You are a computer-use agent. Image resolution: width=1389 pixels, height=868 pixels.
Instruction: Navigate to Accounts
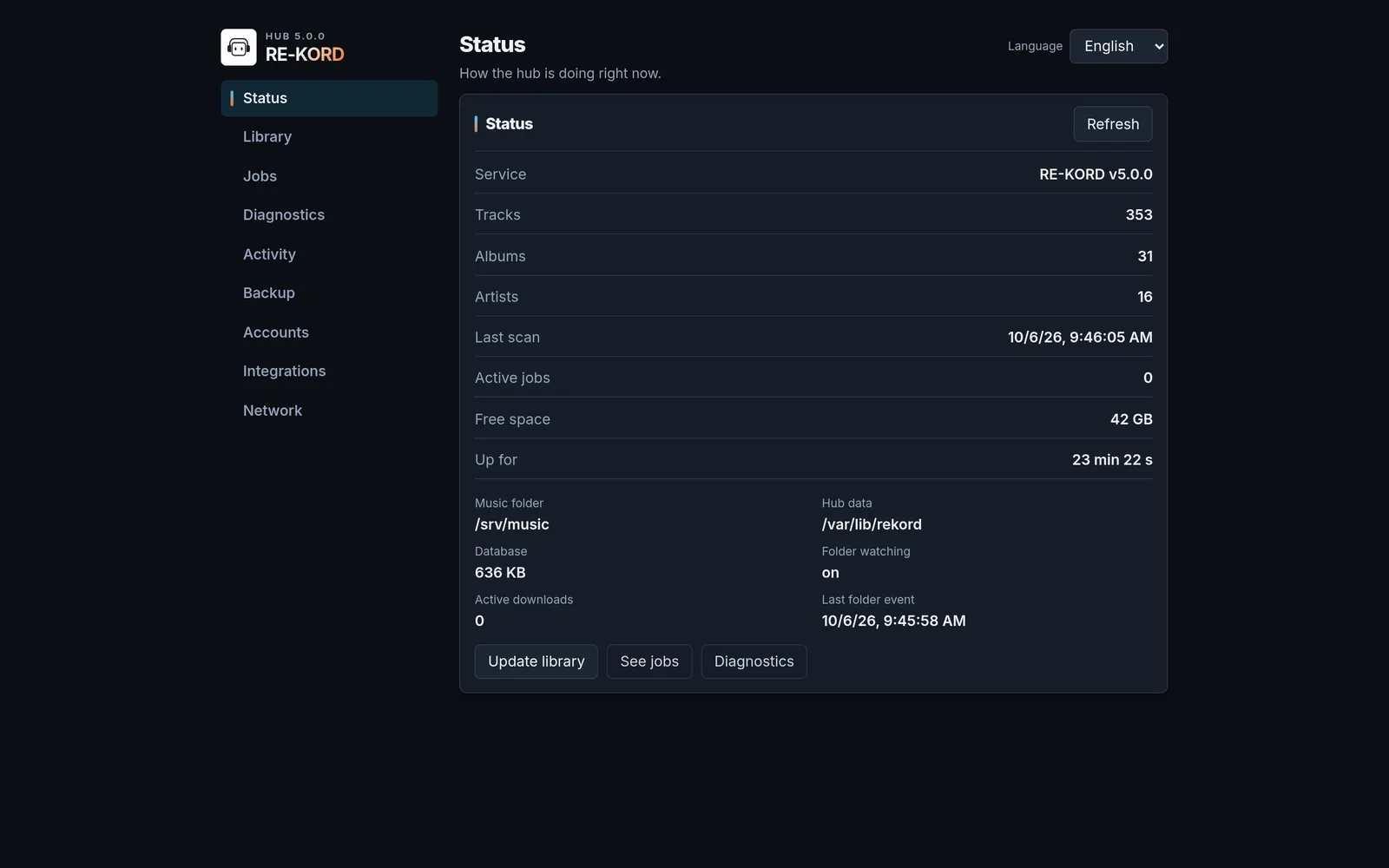(329, 332)
